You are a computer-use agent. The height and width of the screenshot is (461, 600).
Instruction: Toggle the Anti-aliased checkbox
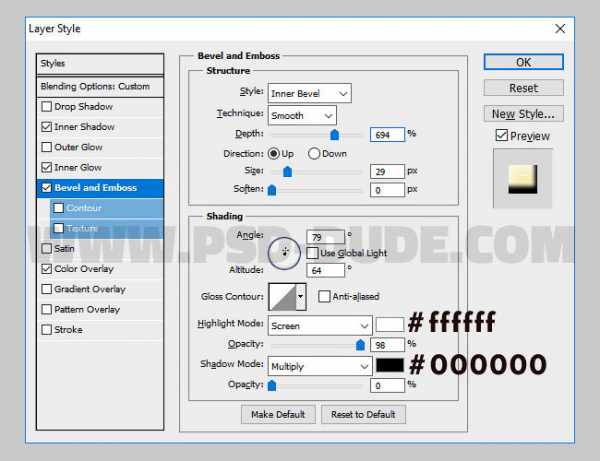click(x=324, y=296)
